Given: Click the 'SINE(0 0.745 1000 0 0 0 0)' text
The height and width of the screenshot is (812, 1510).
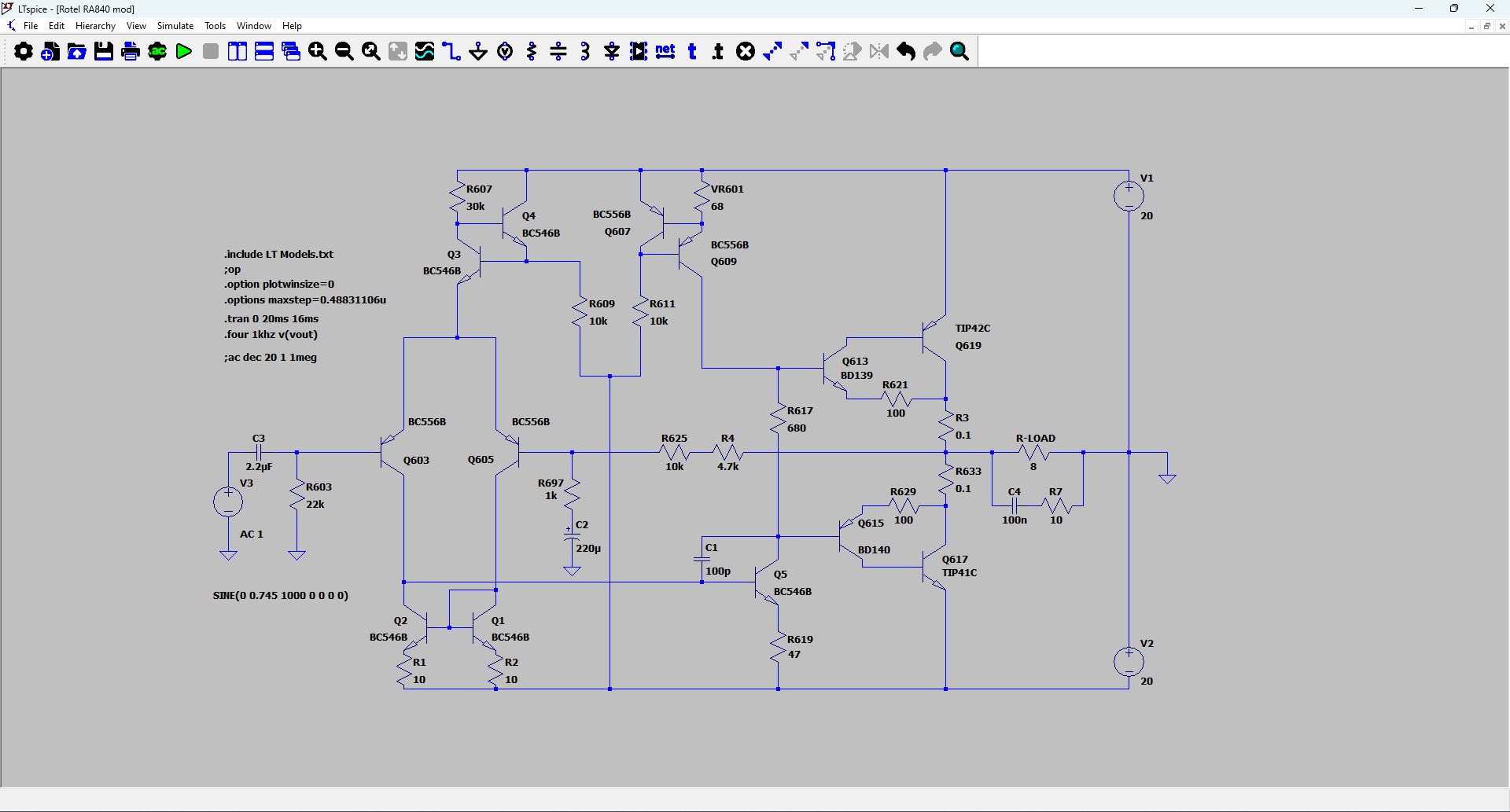Looking at the screenshot, I should click(x=281, y=595).
